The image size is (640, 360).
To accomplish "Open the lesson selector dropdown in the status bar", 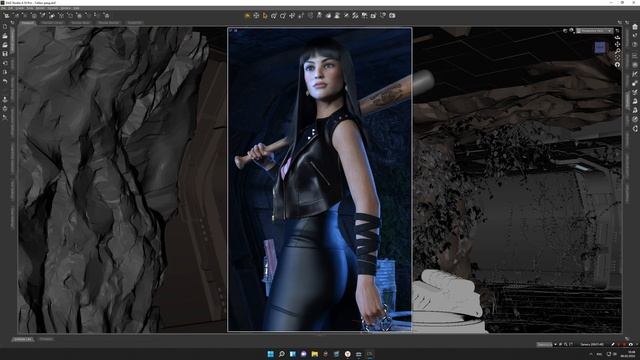I will [546, 344].
